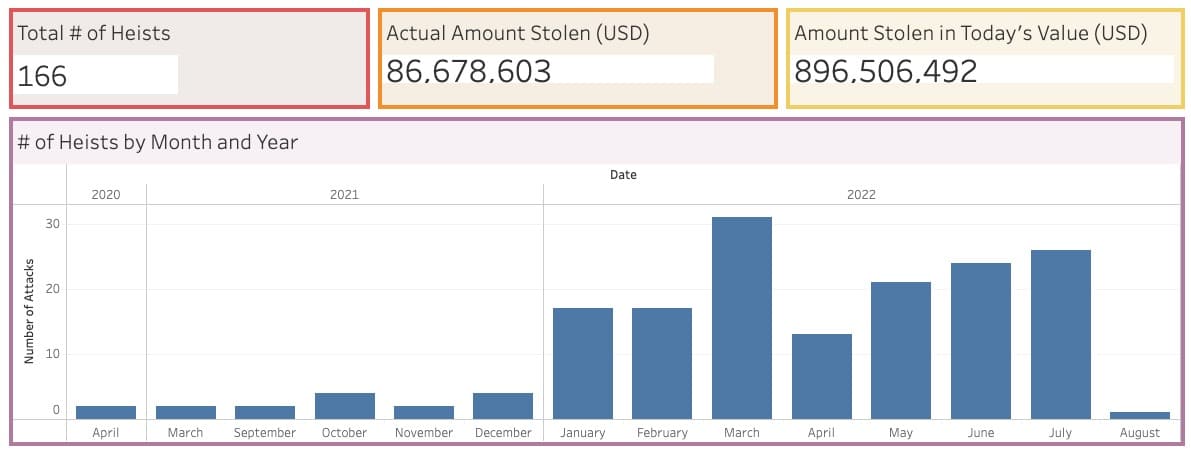Click the January 2022 bar
This screenshot has height=452, width=1191.
583,363
